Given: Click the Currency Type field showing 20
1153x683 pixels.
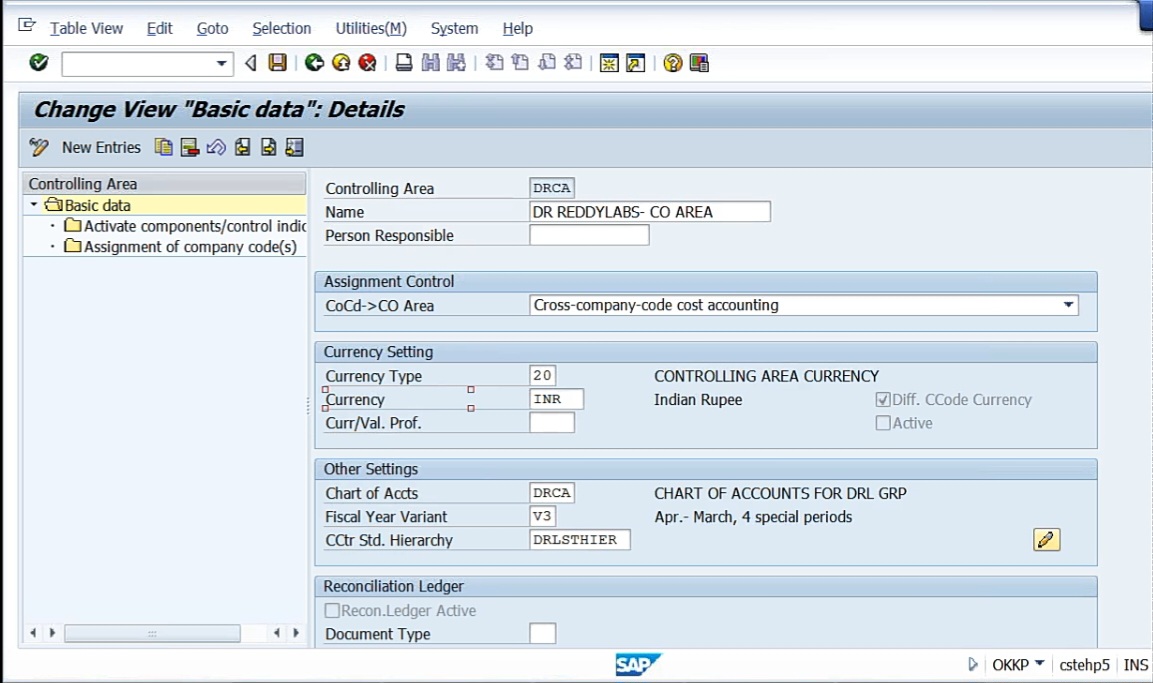Looking at the screenshot, I should coord(543,375).
